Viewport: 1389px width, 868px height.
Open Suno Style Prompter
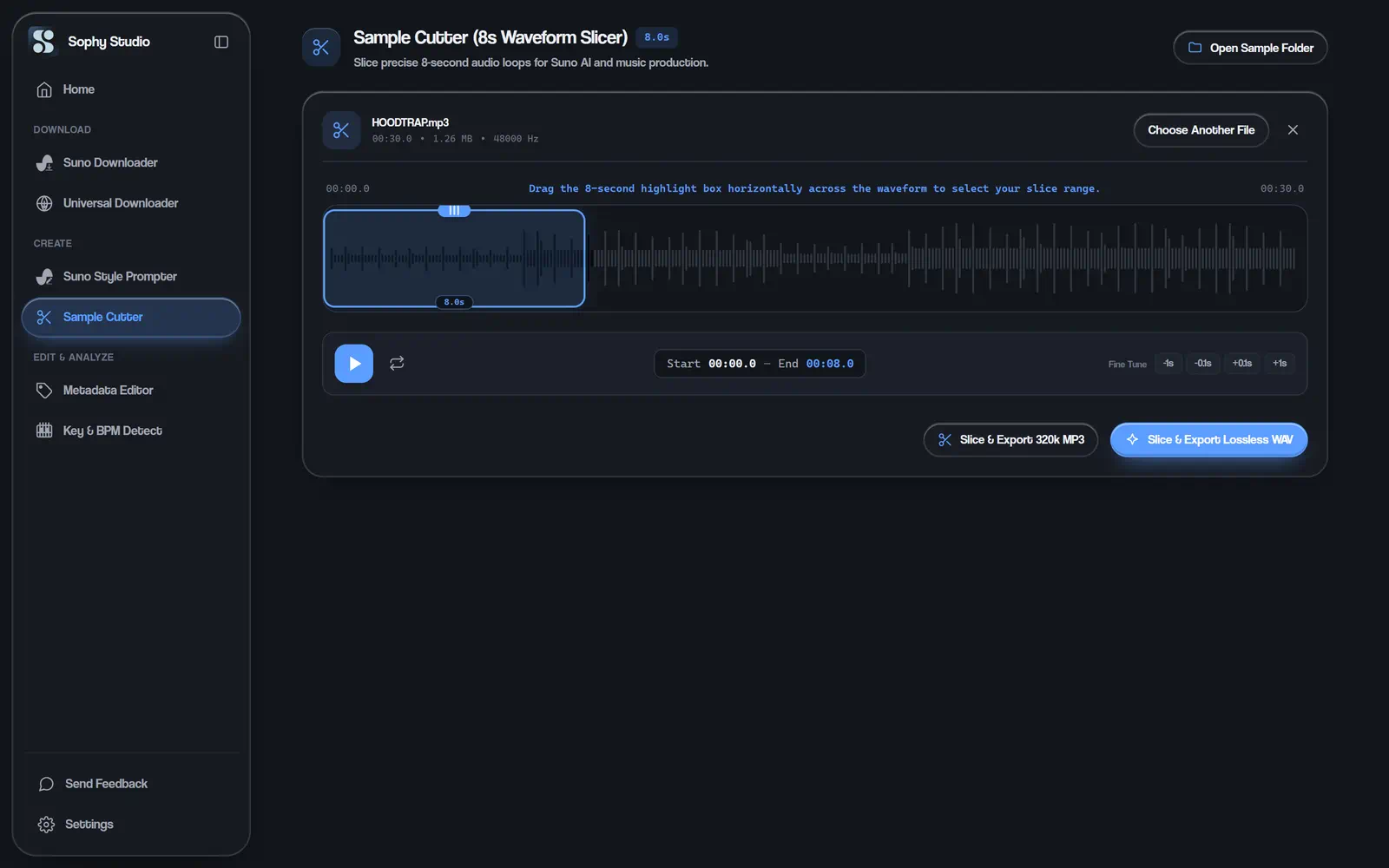(131, 276)
